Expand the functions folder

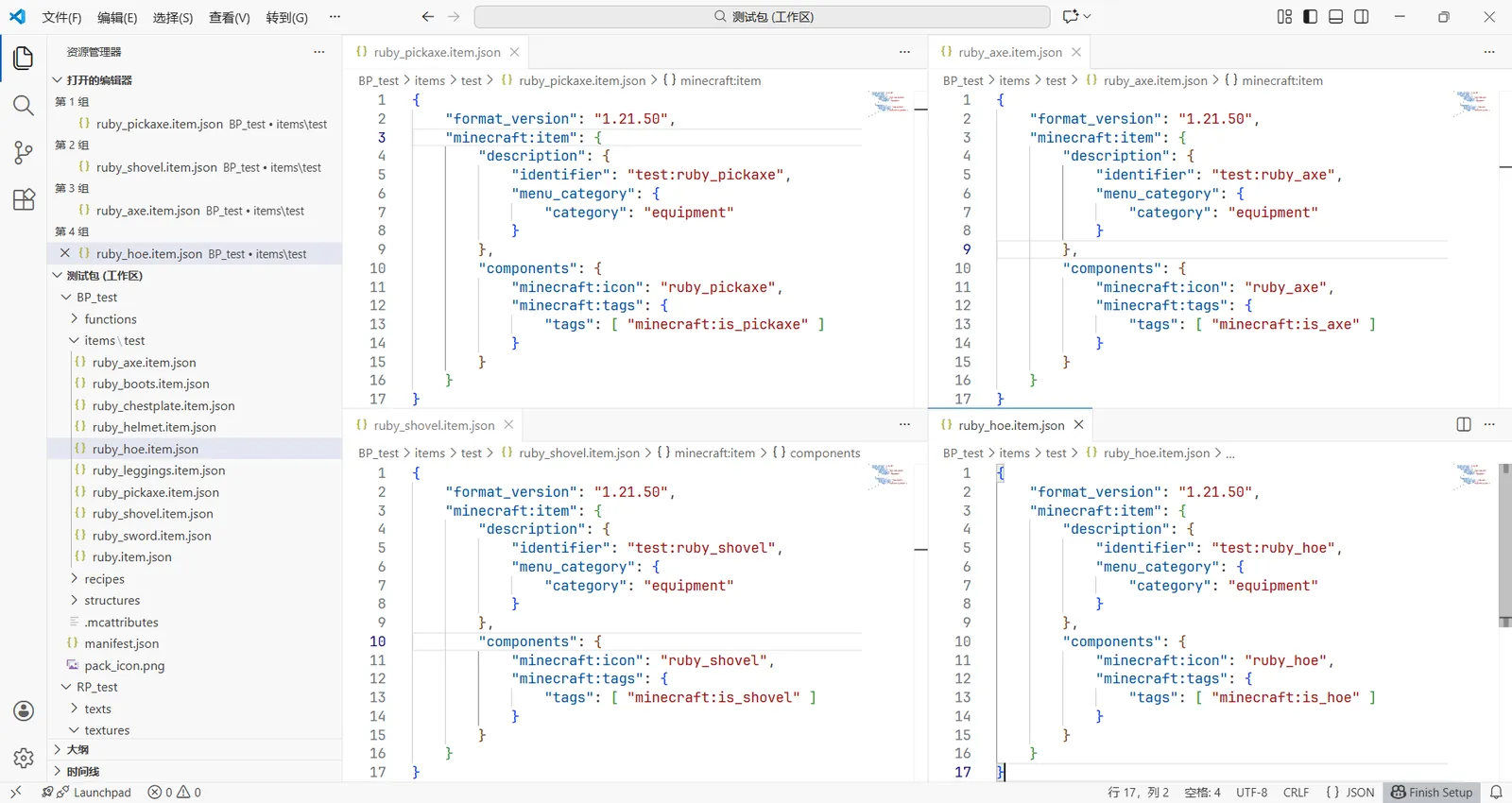(x=111, y=319)
